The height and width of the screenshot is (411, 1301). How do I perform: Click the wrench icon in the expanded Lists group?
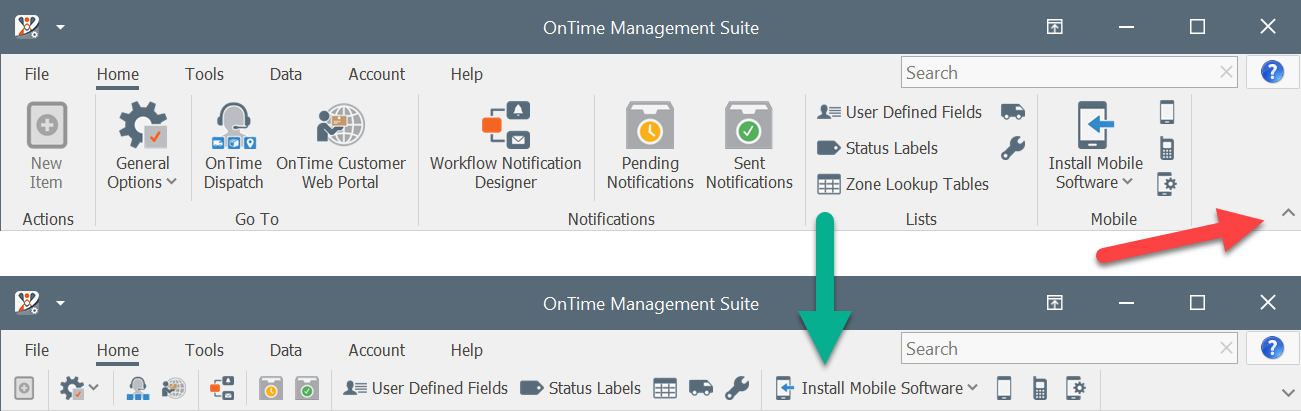1012,148
